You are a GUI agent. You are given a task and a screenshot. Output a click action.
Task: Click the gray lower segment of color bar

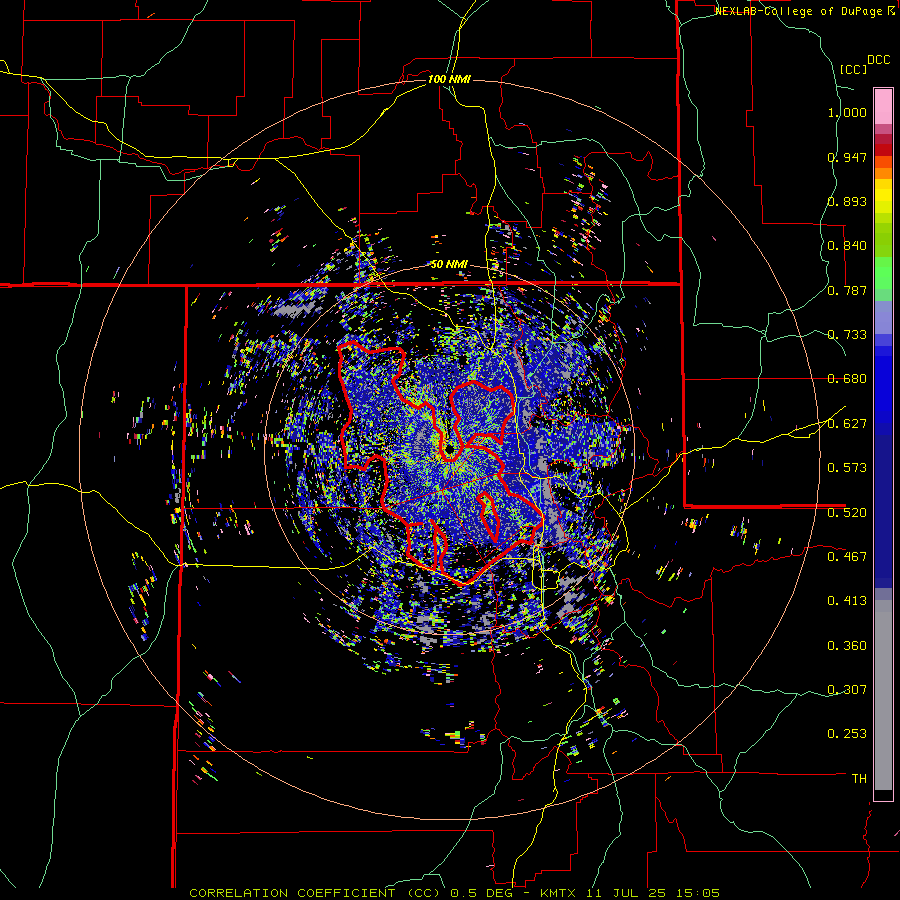pyautogui.click(x=883, y=695)
